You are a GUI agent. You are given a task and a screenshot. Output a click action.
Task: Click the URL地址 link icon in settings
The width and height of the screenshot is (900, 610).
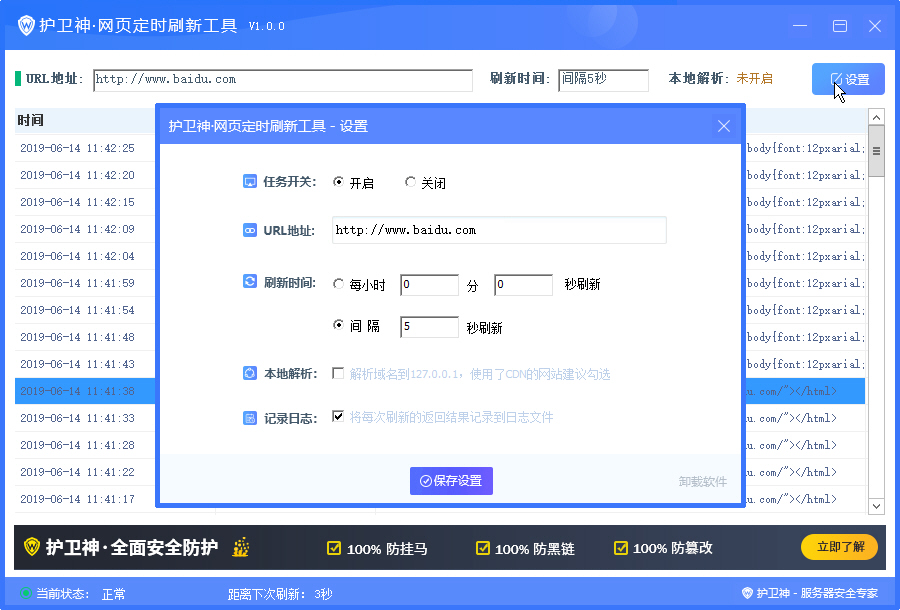click(x=250, y=230)
